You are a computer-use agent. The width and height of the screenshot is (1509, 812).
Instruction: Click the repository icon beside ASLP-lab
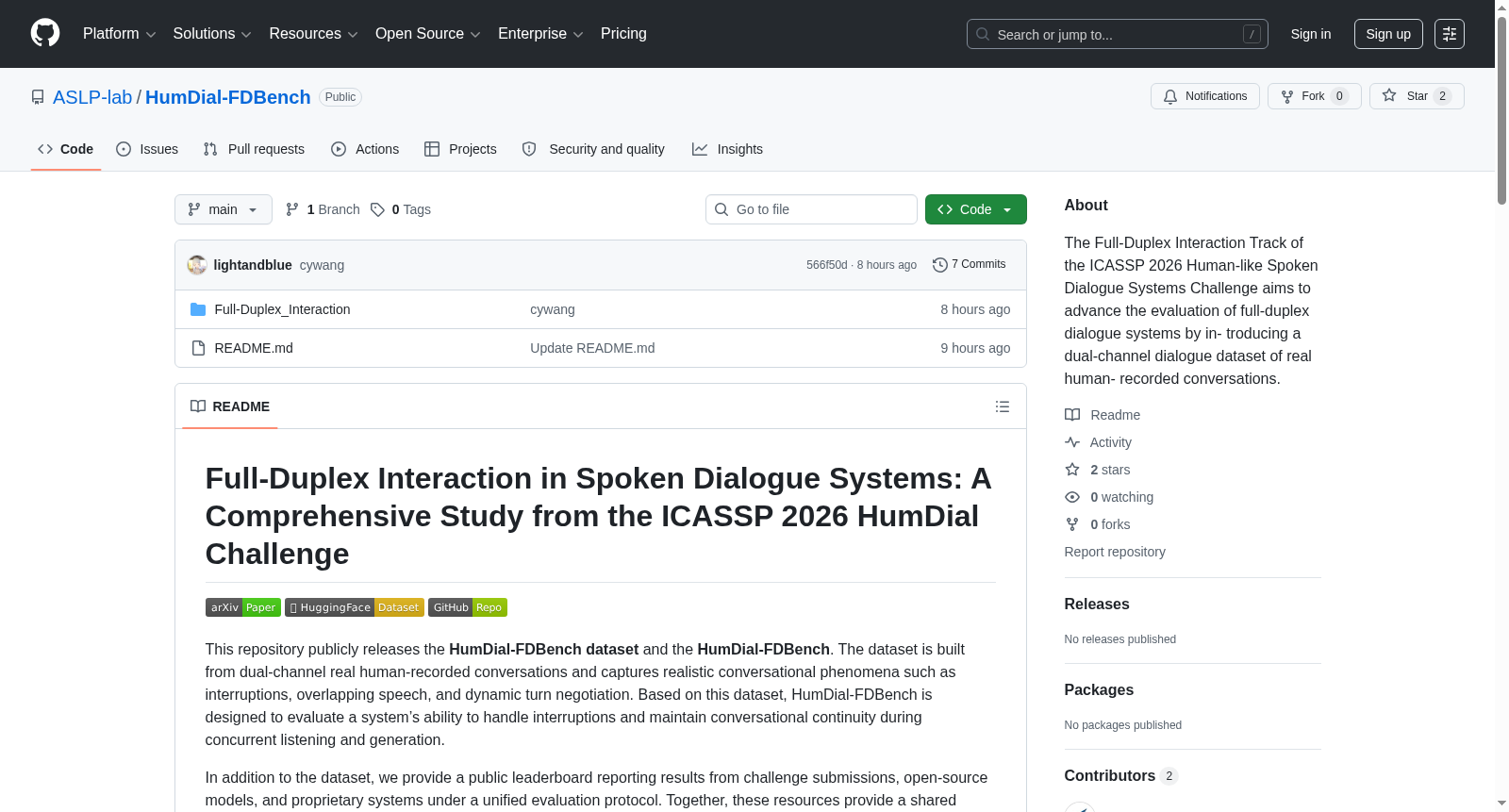point(38,97)
